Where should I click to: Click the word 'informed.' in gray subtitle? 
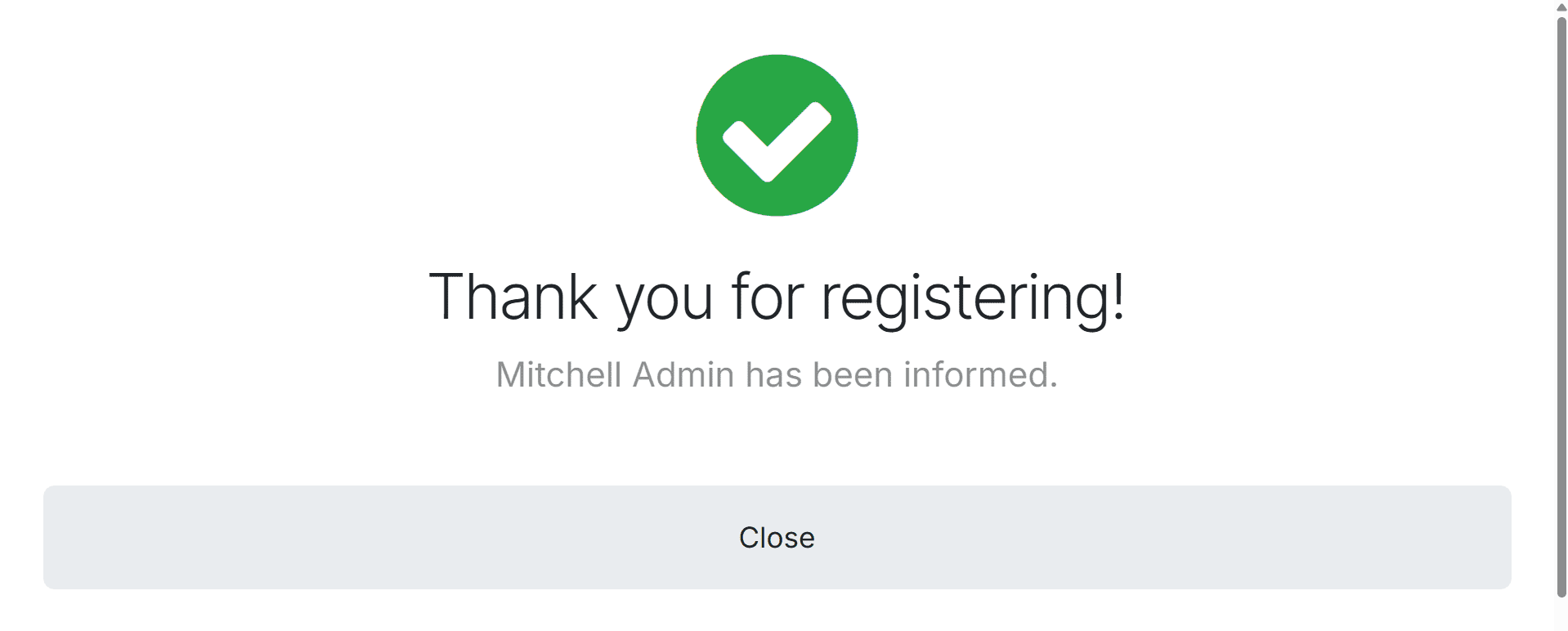click(980, 375)
